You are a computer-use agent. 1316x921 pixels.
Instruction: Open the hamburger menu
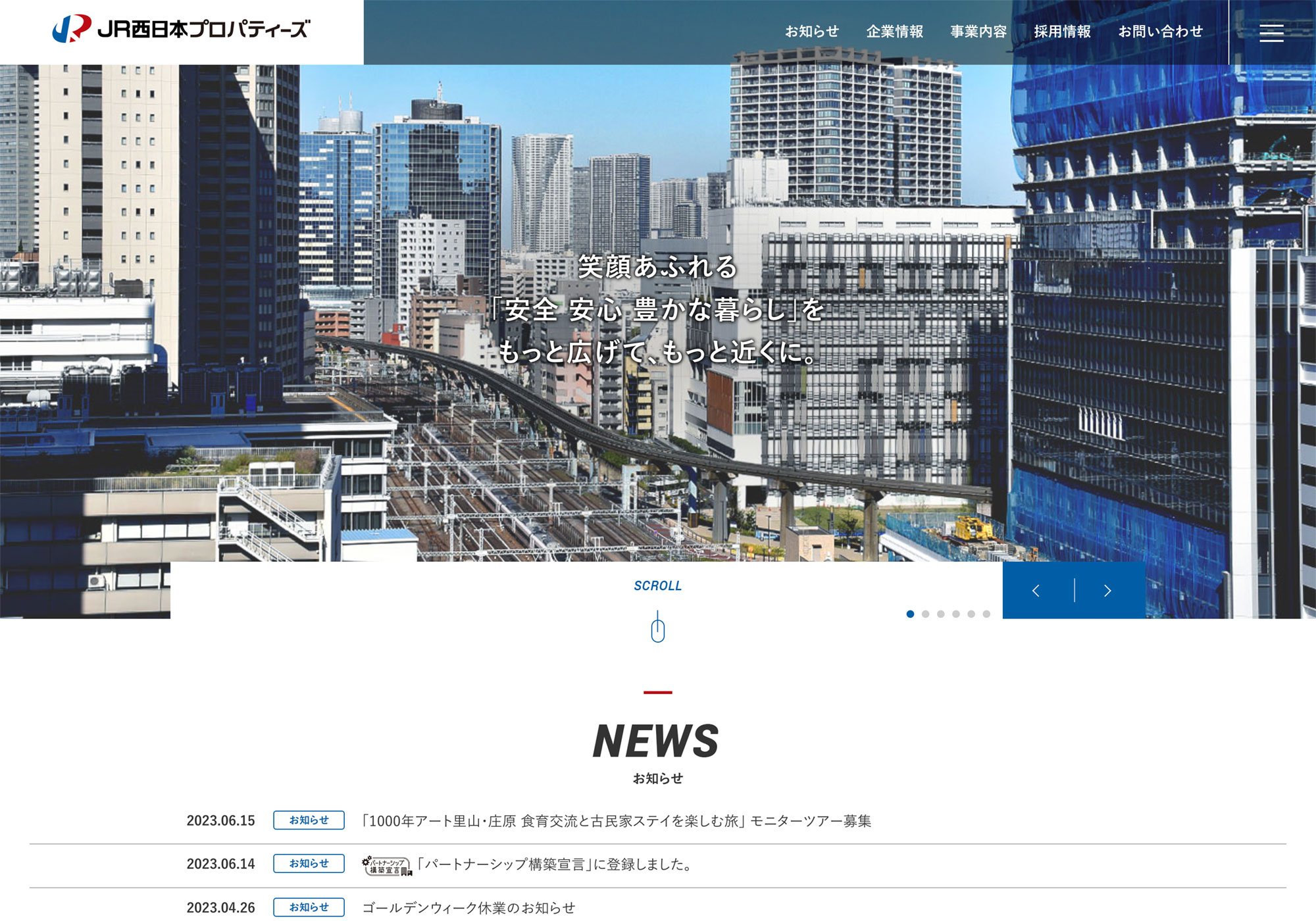tap(1273, 33)
